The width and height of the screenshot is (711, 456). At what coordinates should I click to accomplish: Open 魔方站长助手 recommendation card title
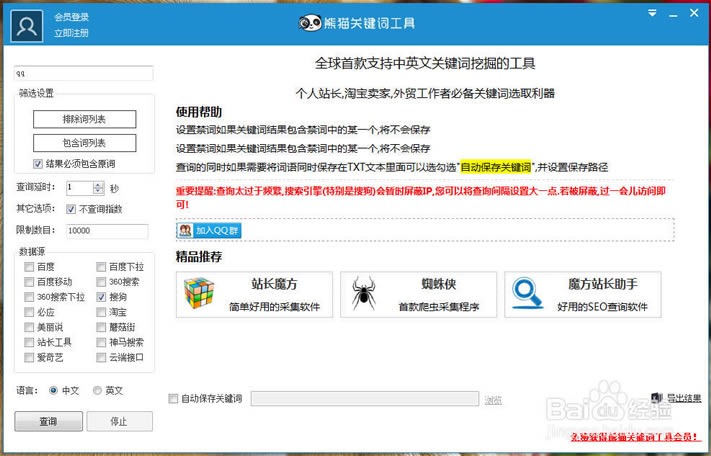click(x=603, y=284)
